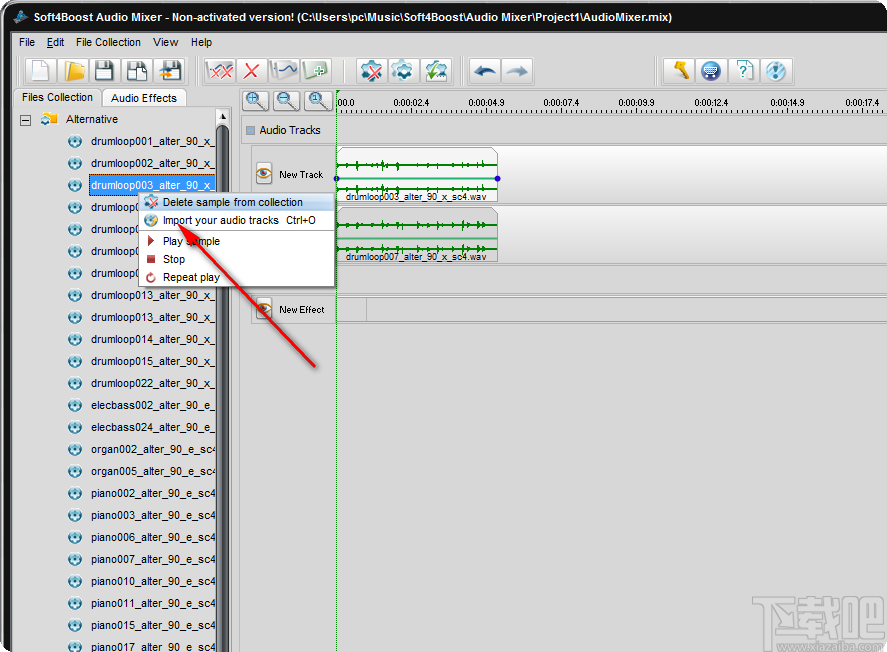Save the project with the floppy disk icon
This screenshot has height=652, width=887.
(x=105, y=71)
